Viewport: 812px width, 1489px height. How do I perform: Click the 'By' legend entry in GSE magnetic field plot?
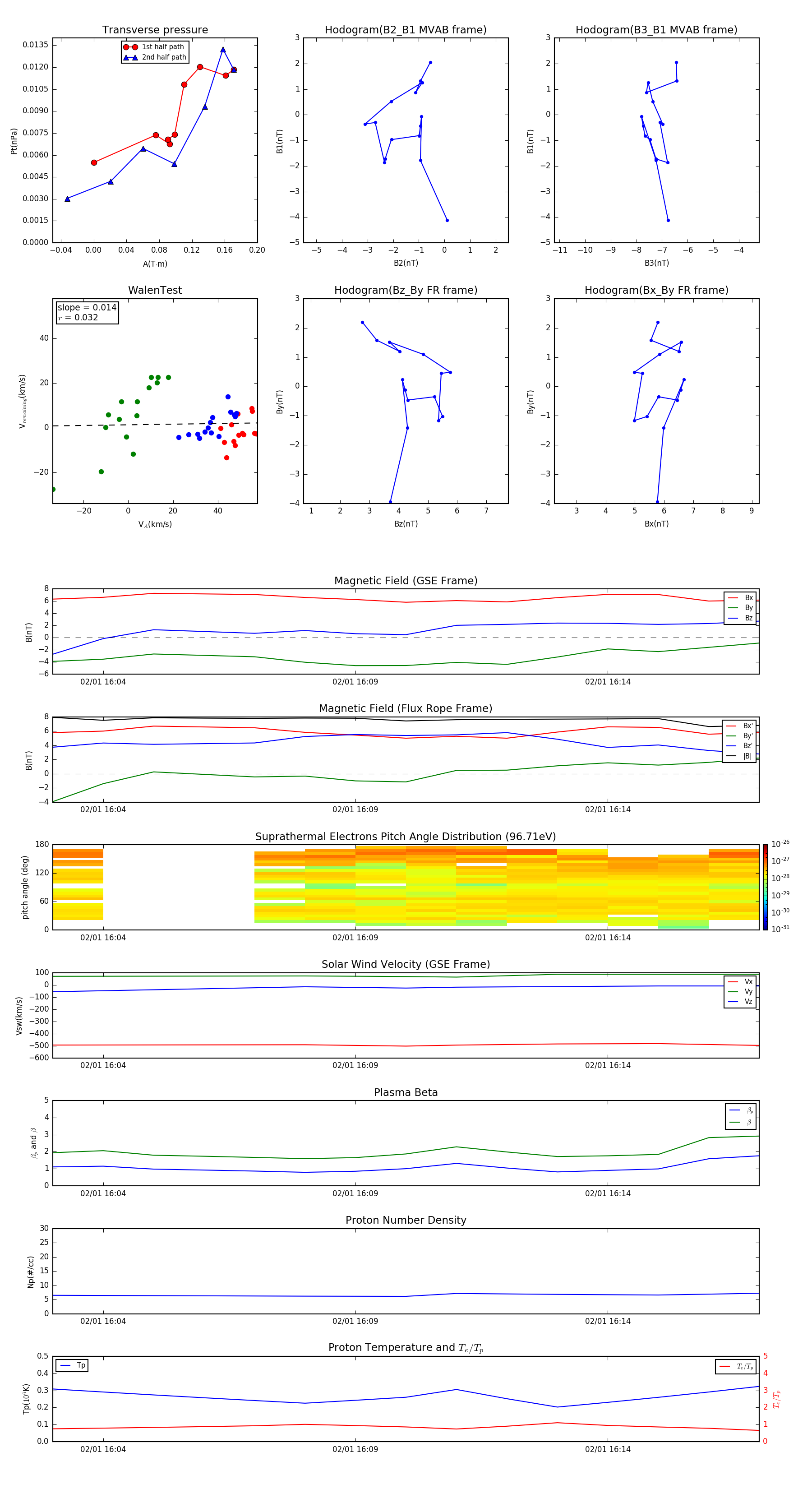pos(740,608)
